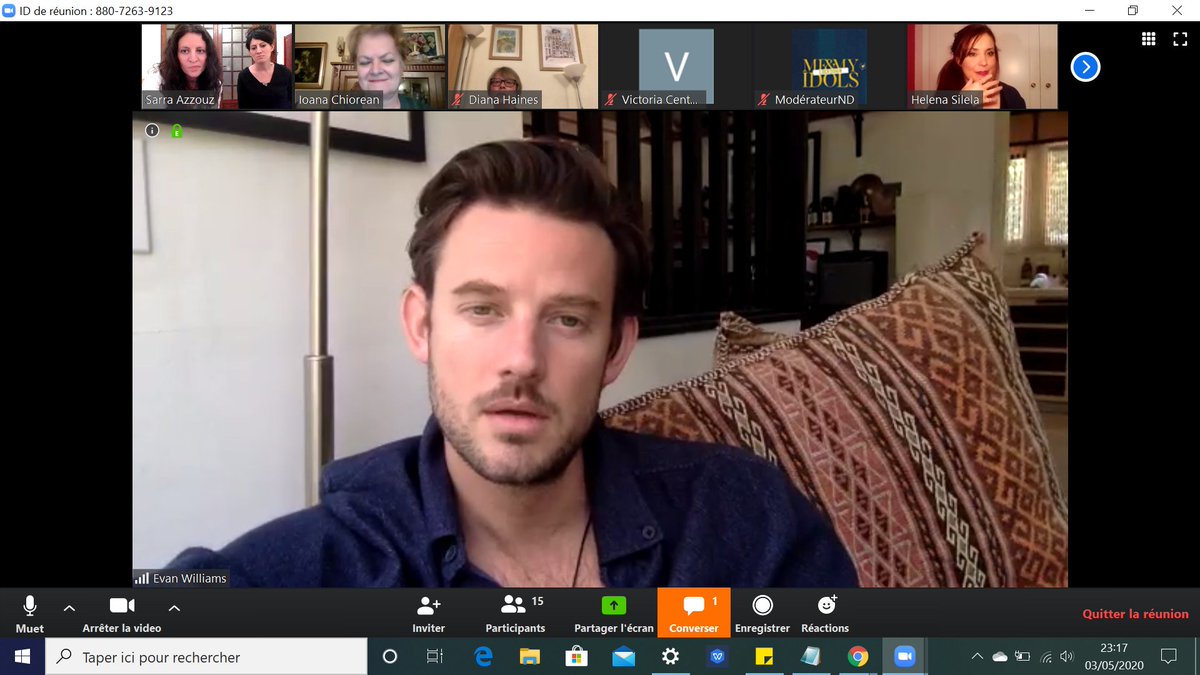Screen dimensions: 1200x675
Task: Show hidden system tray icons chevron
Action: (x=977, y=657)
